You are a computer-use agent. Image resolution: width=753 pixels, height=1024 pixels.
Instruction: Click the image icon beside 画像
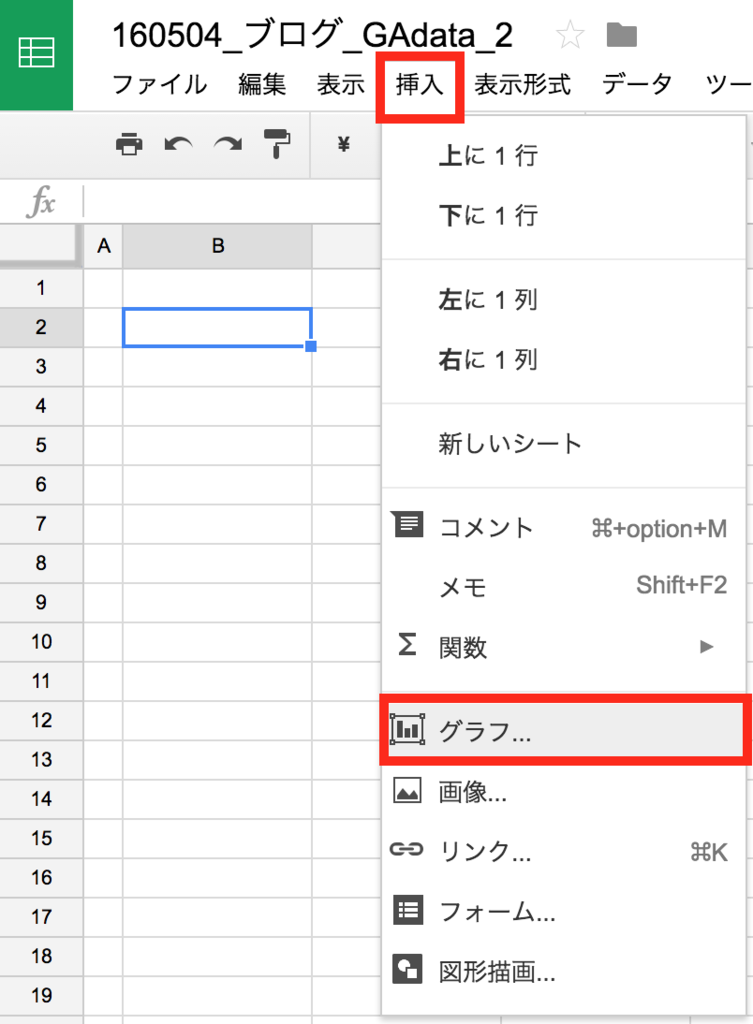tap(407, 791)
